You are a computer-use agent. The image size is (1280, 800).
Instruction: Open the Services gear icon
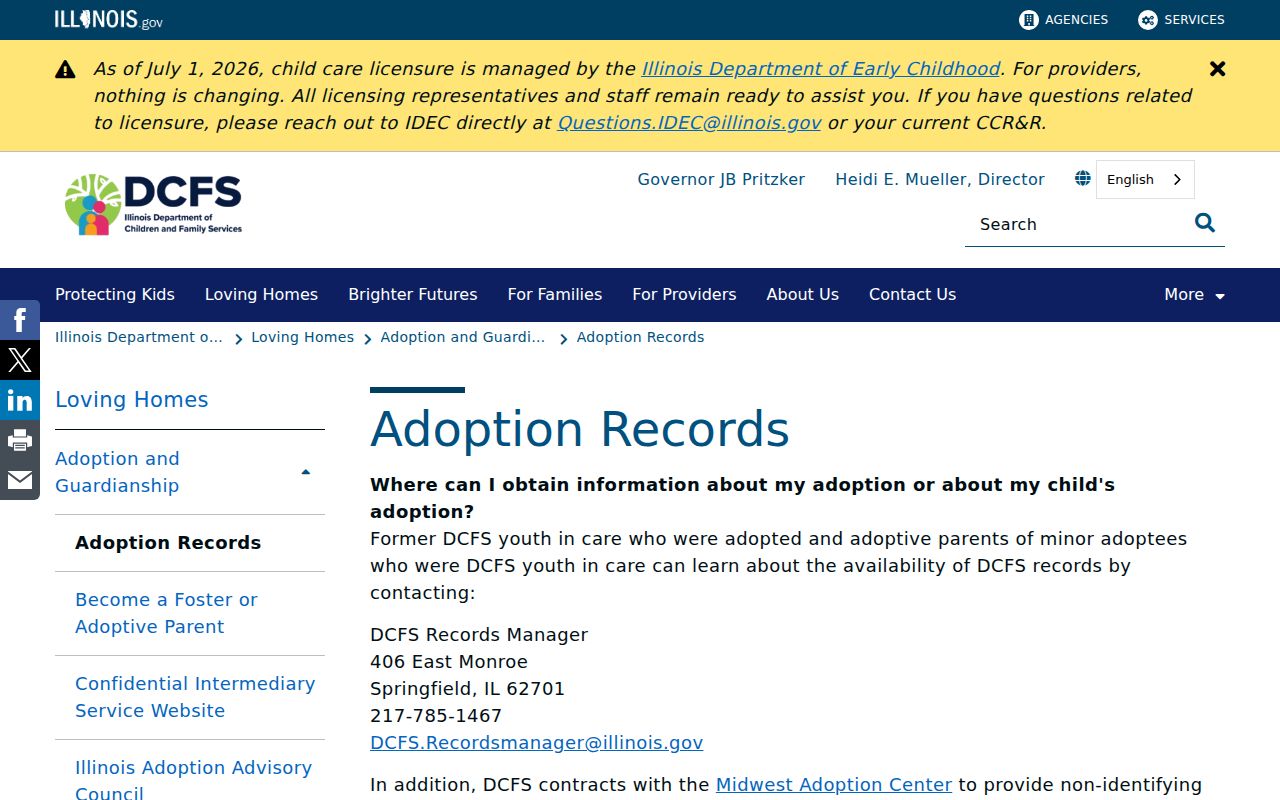(1148, 20)
